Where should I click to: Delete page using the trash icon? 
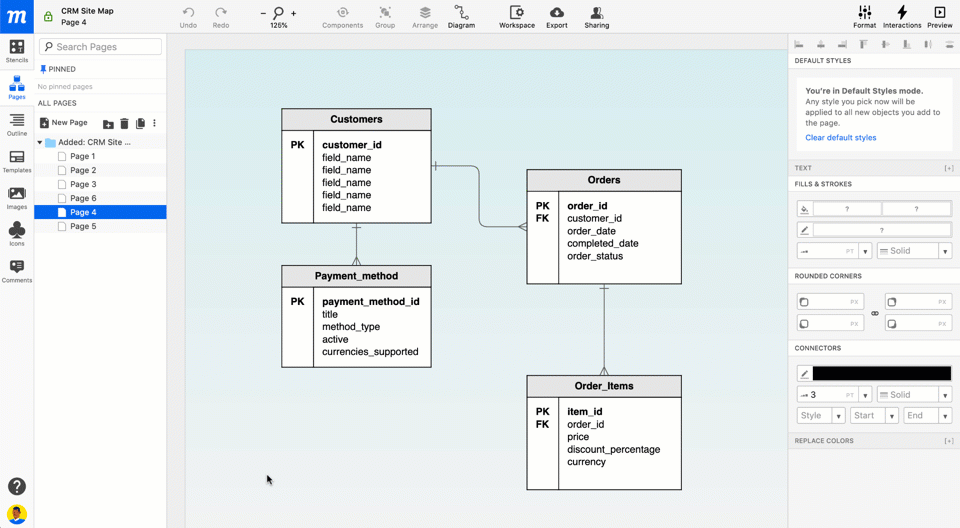pos(125,123)
